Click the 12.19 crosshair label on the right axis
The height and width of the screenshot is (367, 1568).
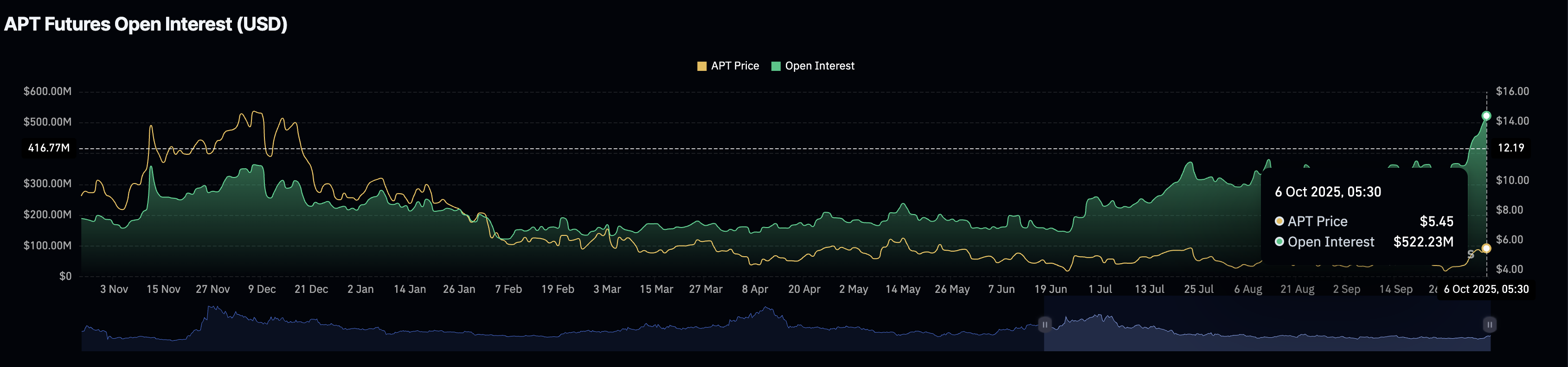tap(1511, 148)
